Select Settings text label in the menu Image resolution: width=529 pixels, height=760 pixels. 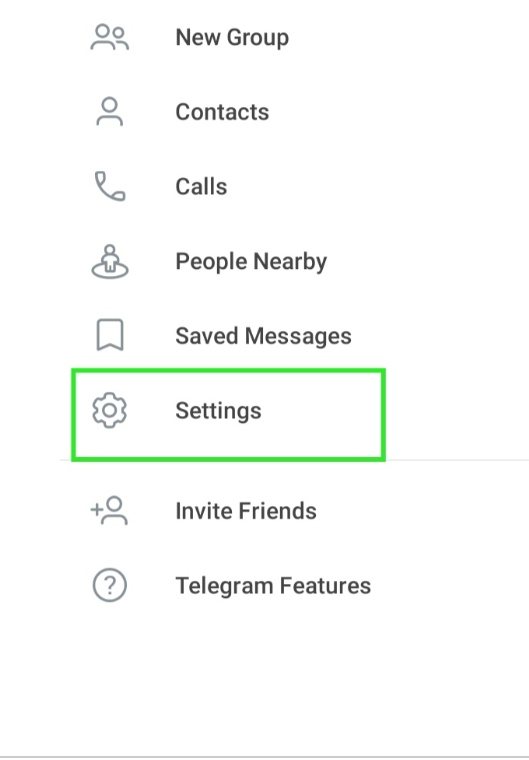[218, 411]
